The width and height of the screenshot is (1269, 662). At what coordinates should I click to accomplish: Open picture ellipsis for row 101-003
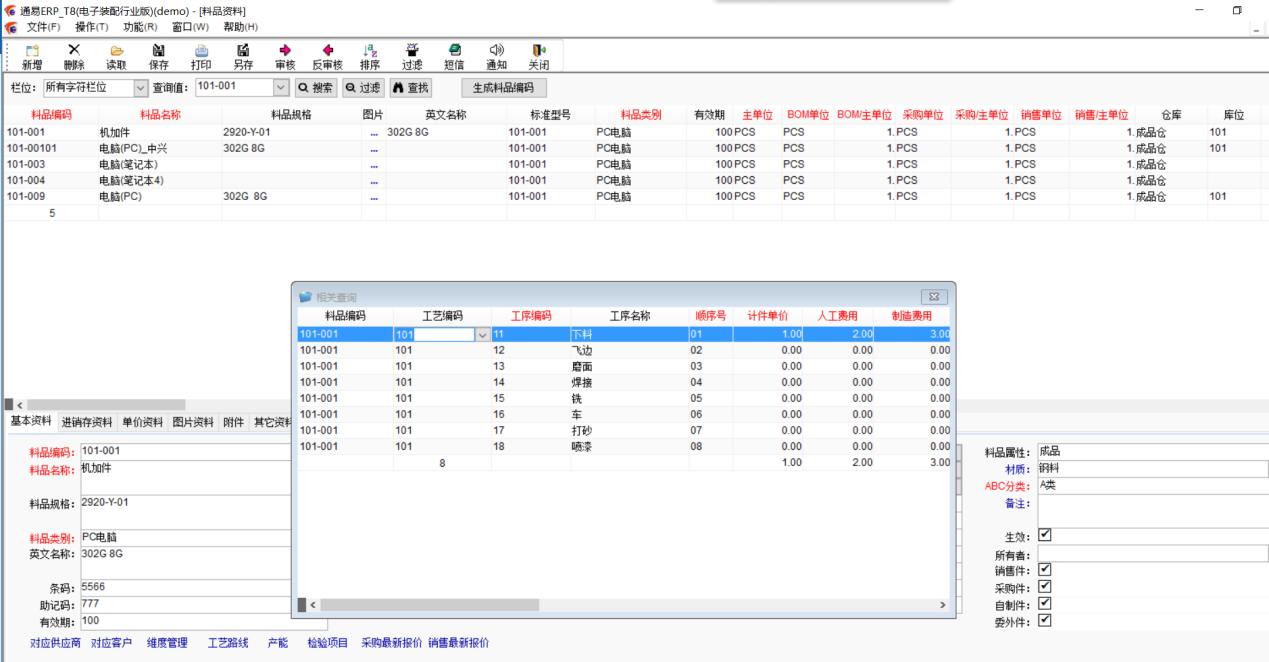(x=374, y=164)
